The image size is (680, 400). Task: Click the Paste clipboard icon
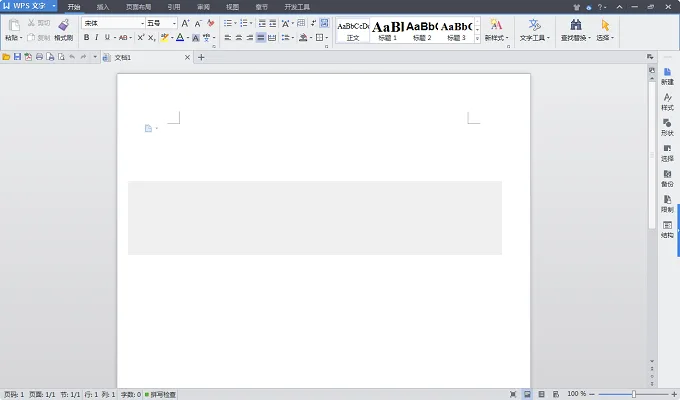[14, 25]
